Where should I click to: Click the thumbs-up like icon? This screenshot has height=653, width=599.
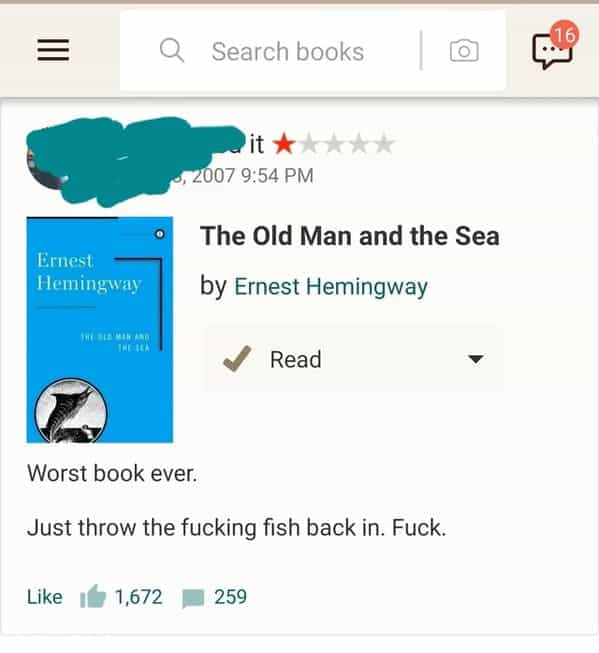pyautogui.click(x=93, y=596)
